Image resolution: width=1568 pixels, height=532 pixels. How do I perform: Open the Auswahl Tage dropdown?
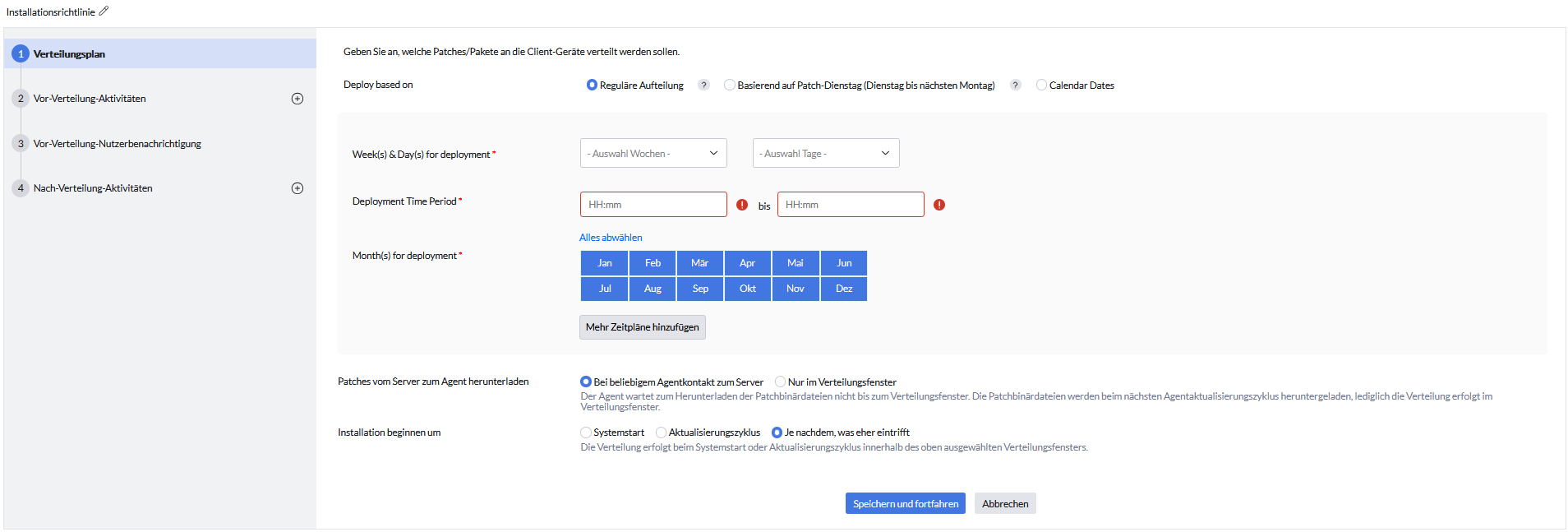826,154
